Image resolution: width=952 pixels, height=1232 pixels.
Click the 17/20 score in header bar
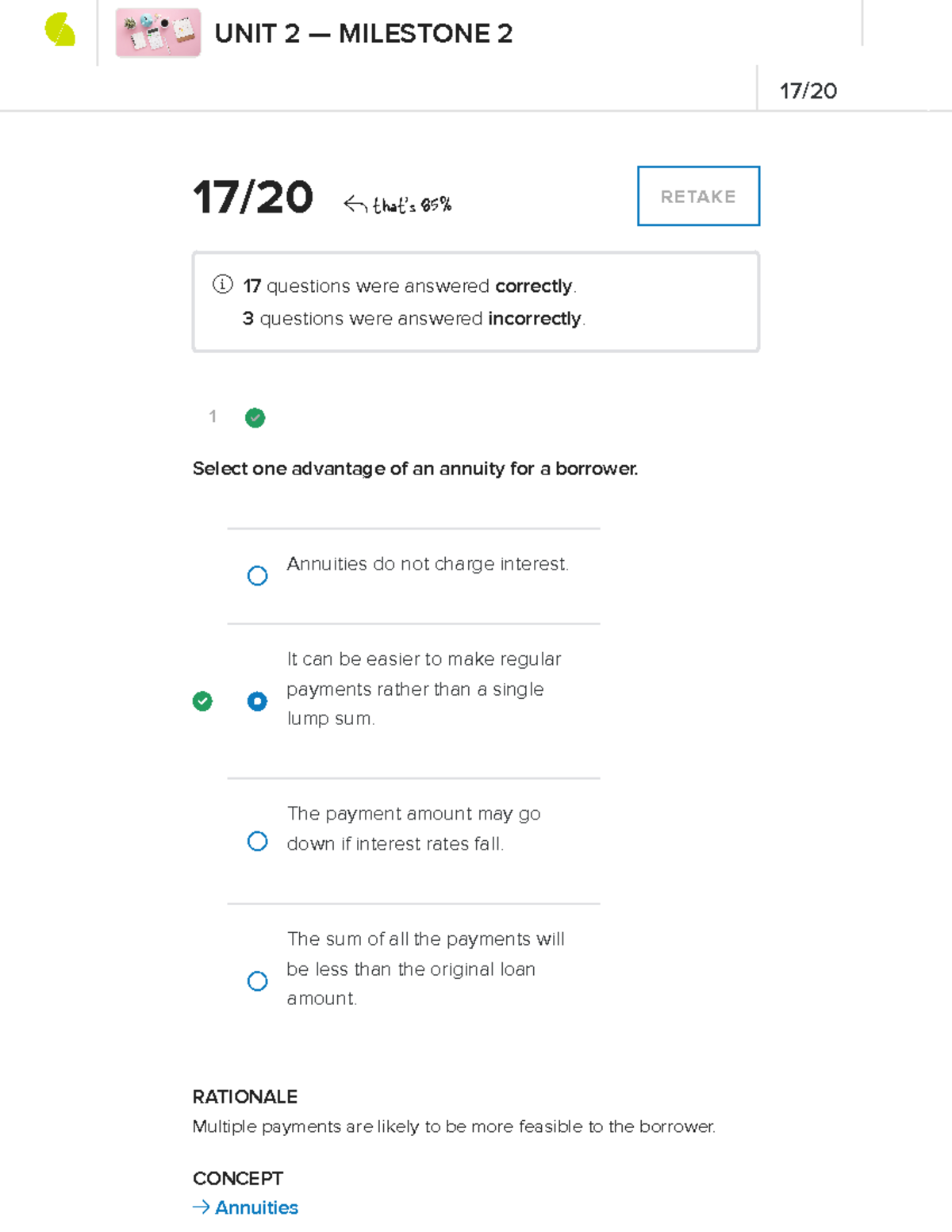click(x=808, y=91)
